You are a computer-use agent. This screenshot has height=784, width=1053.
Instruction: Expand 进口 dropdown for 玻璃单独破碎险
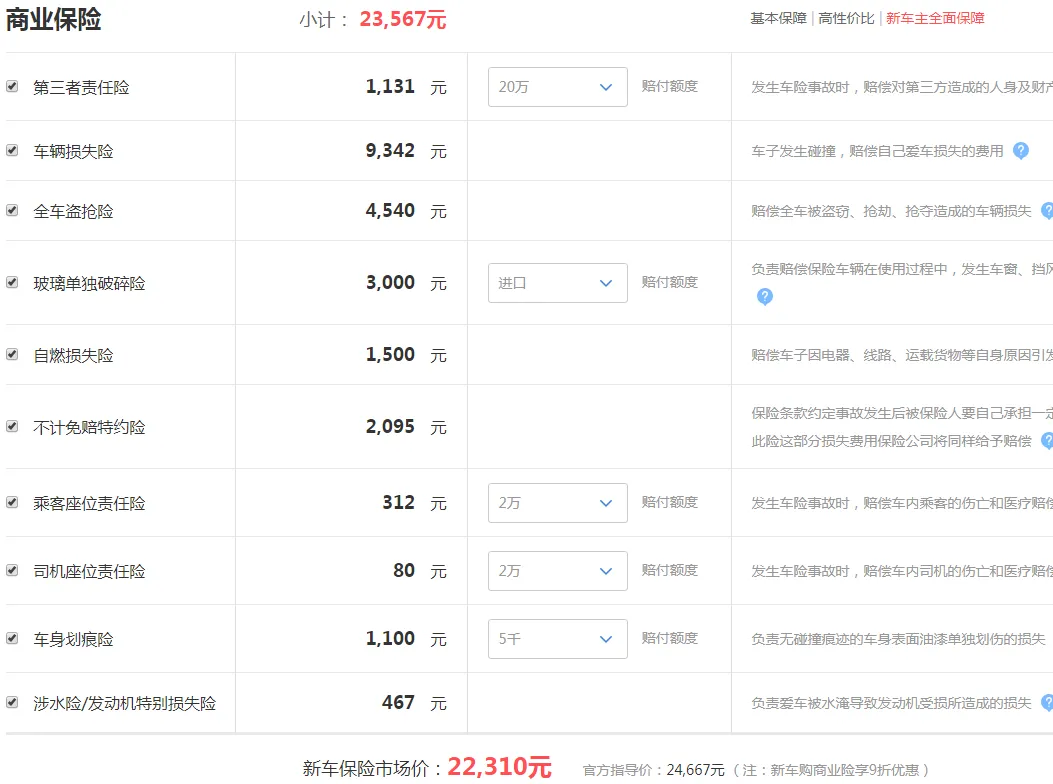(557, 283)
